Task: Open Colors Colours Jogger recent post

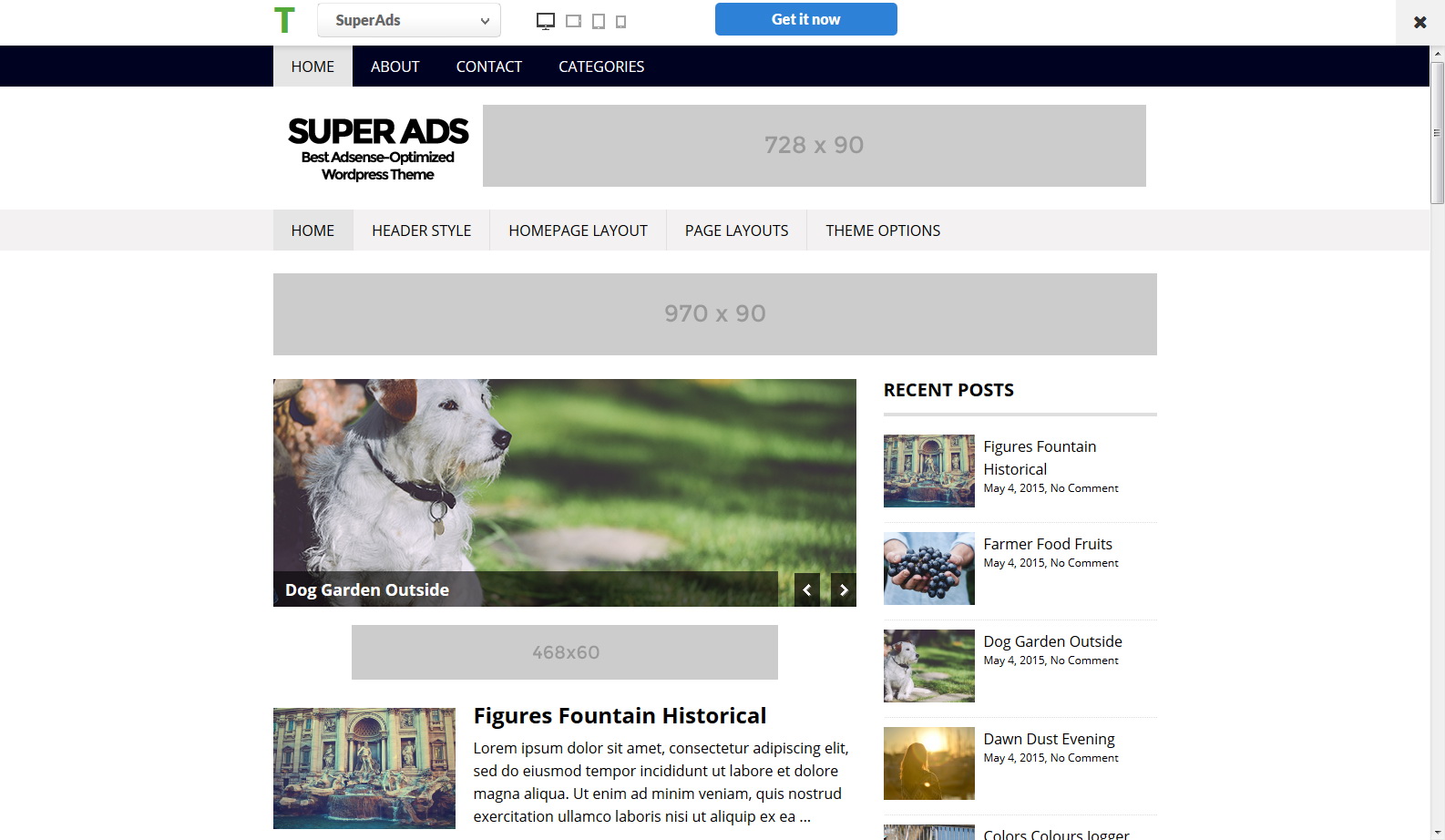Action: point(1056,834)
